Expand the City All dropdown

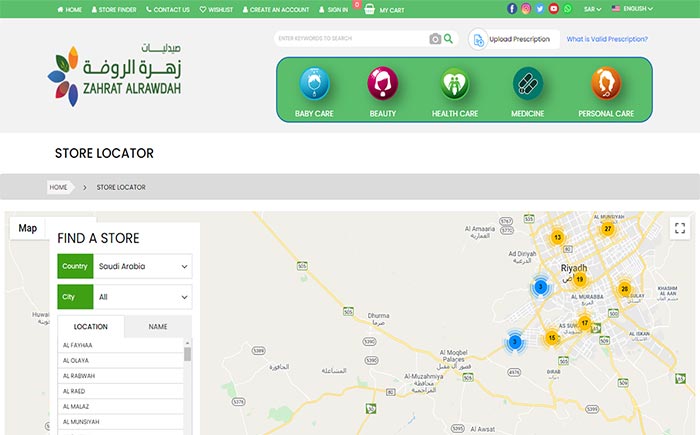(x=143, y=297)
